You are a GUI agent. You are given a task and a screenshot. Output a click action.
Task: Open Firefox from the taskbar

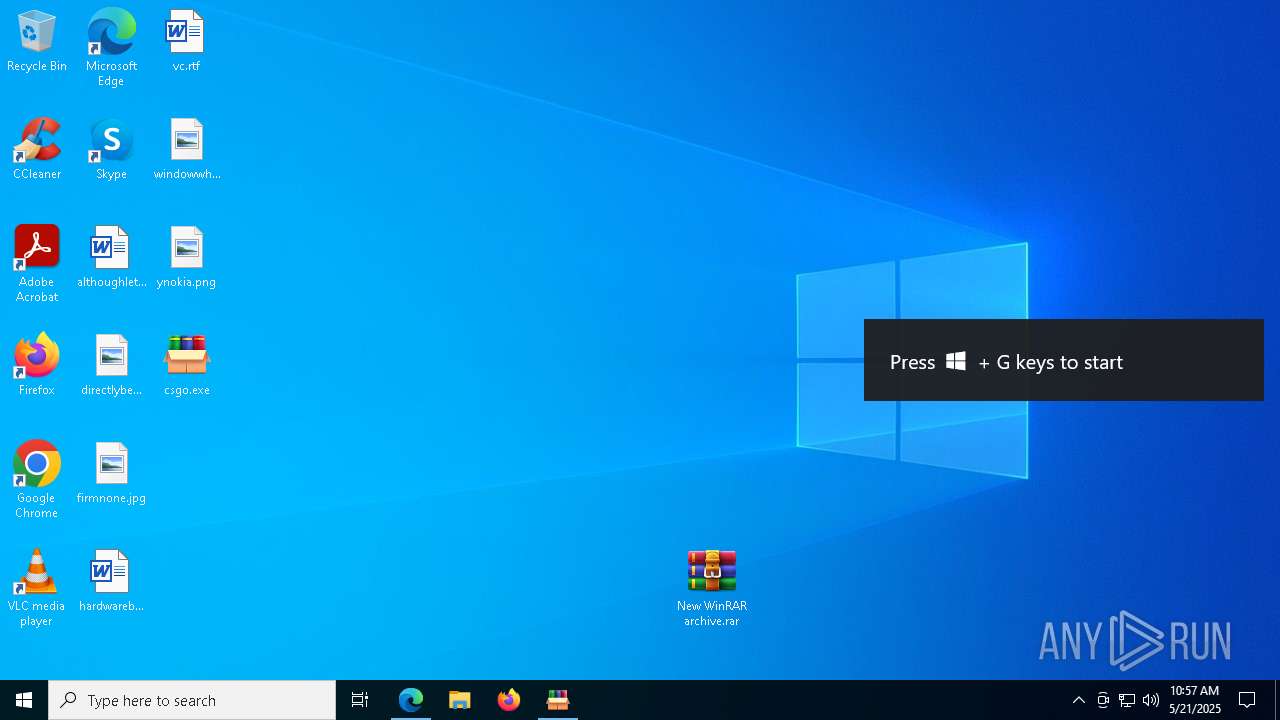tap(509, 700)
